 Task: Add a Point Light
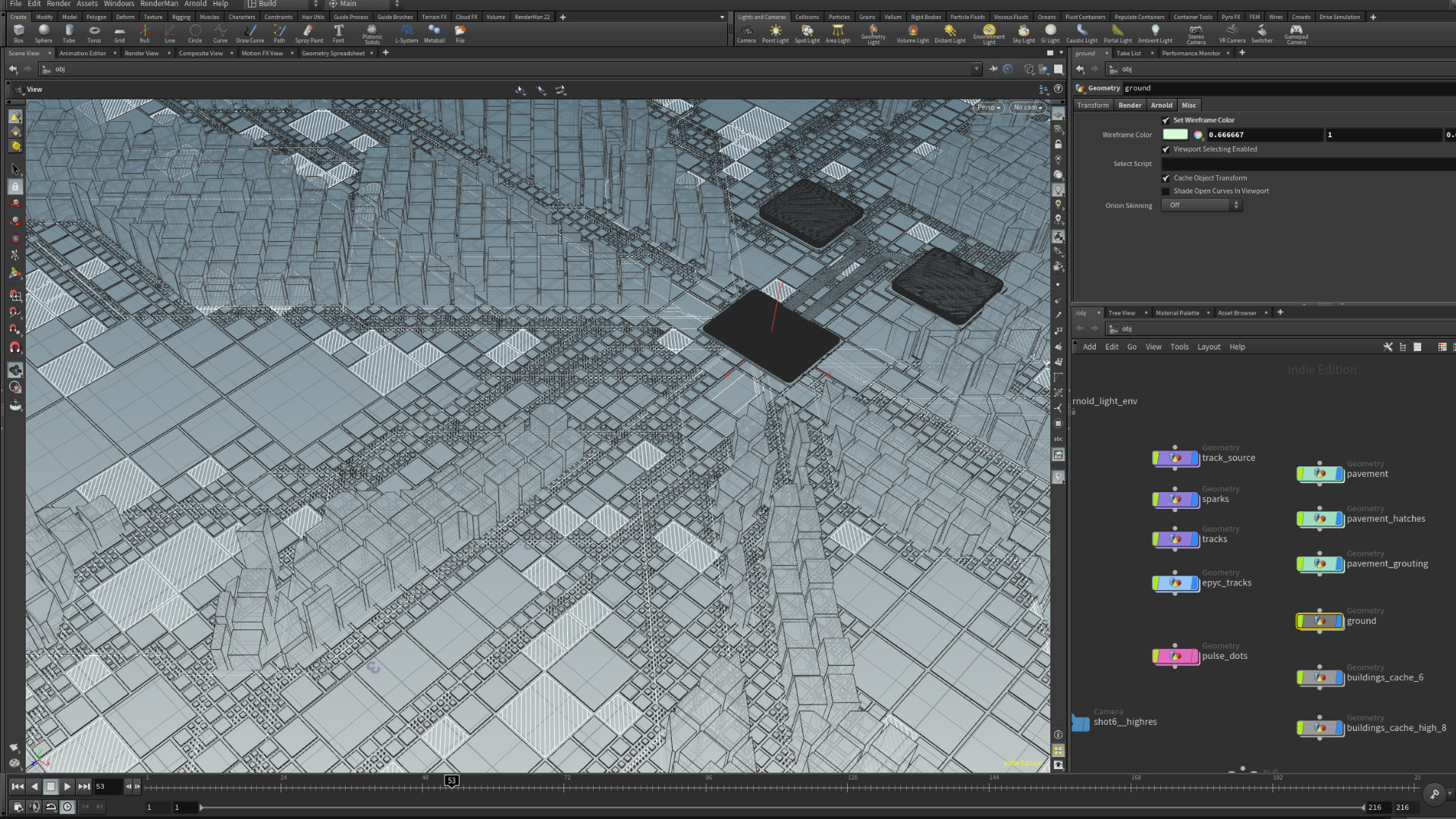pos(775,33)
